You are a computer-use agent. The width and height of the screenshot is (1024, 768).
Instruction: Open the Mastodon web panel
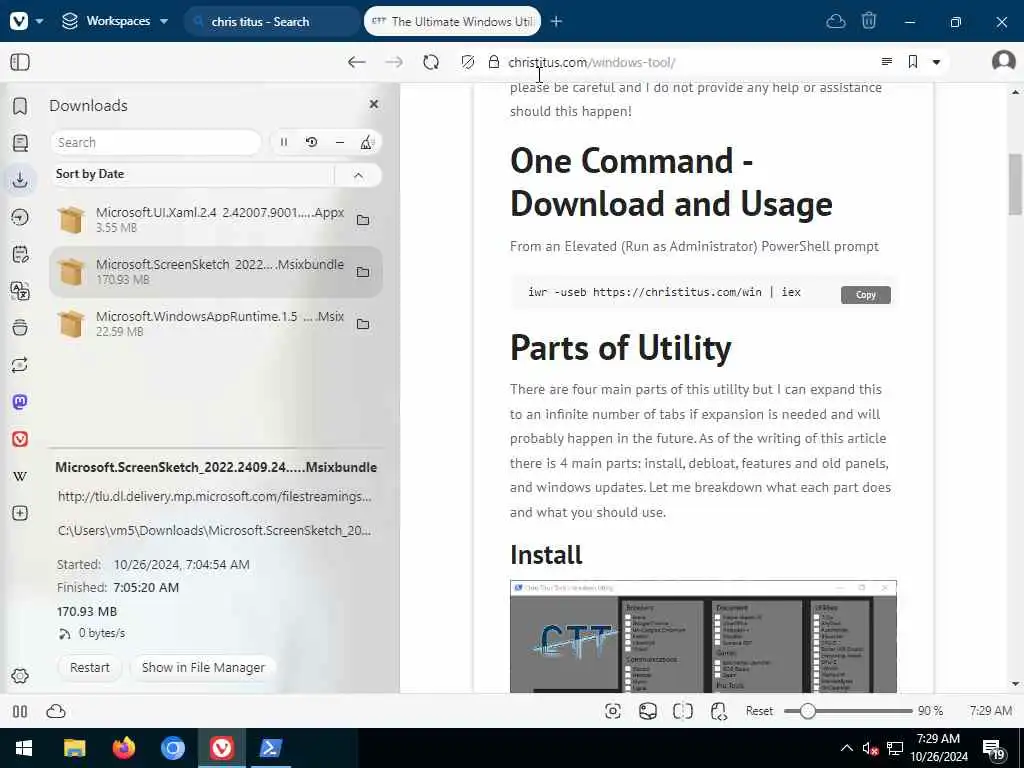coord(20,402)
